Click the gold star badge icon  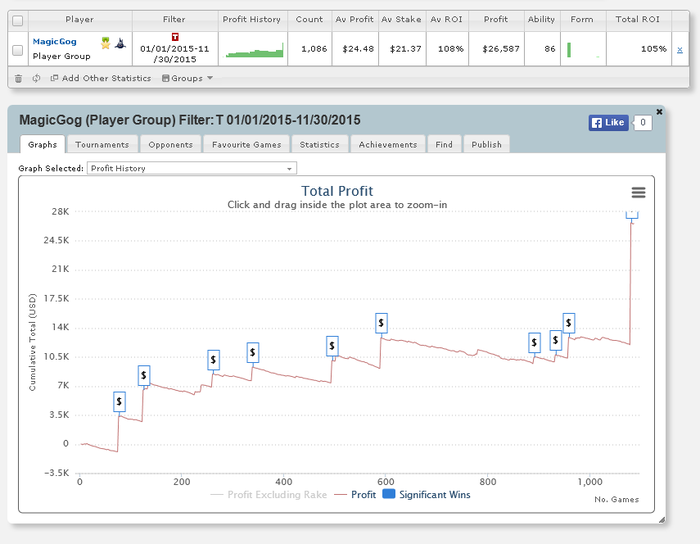[105, 43]
